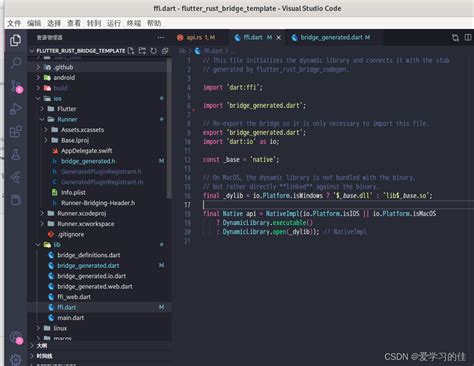Open Run and Debug view
The height and width of the screenshot is (366, 474).
15,109
